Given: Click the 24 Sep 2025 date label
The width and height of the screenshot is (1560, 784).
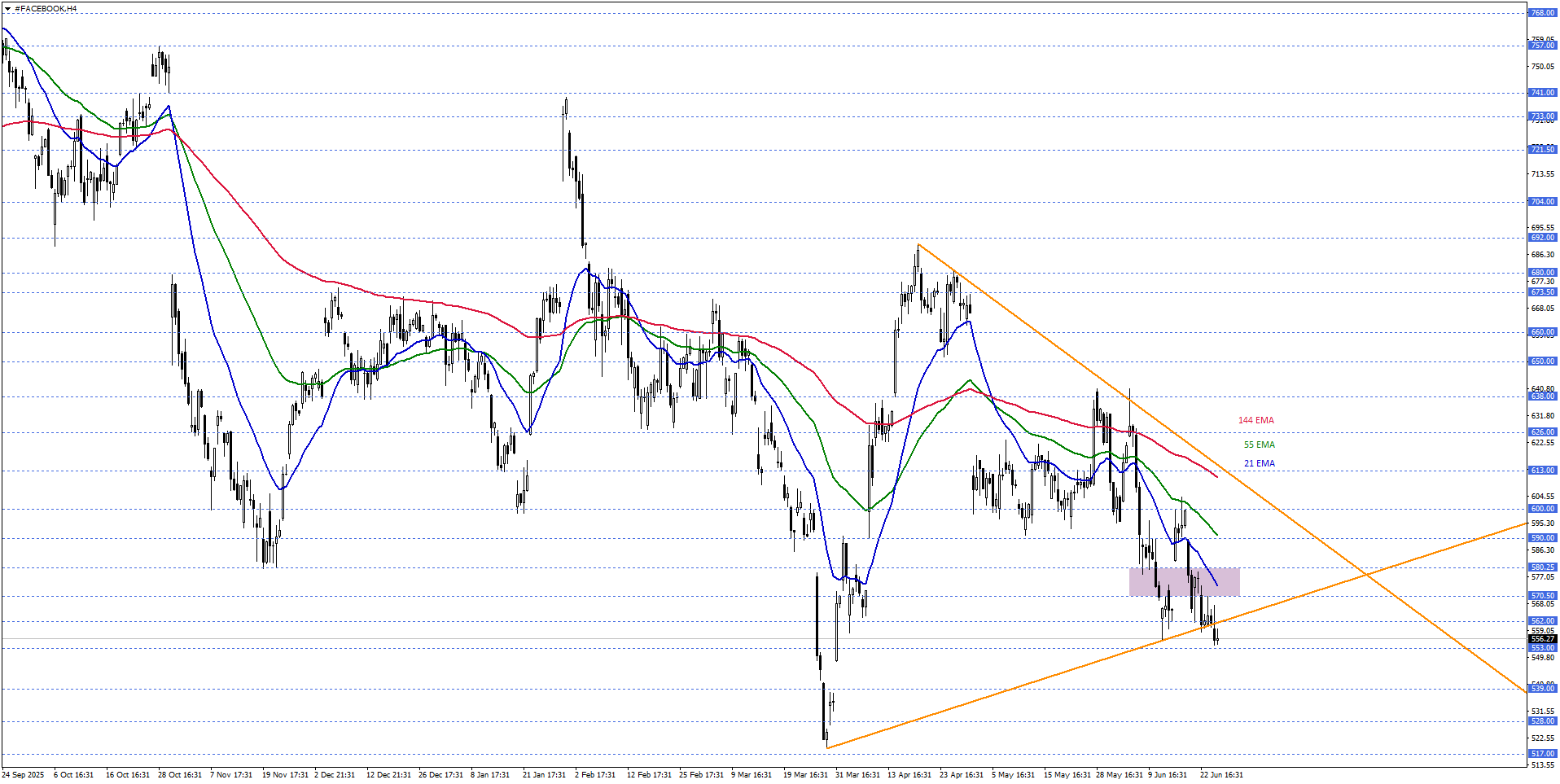Looking at the screenshot, I should [x=23, y=775].
